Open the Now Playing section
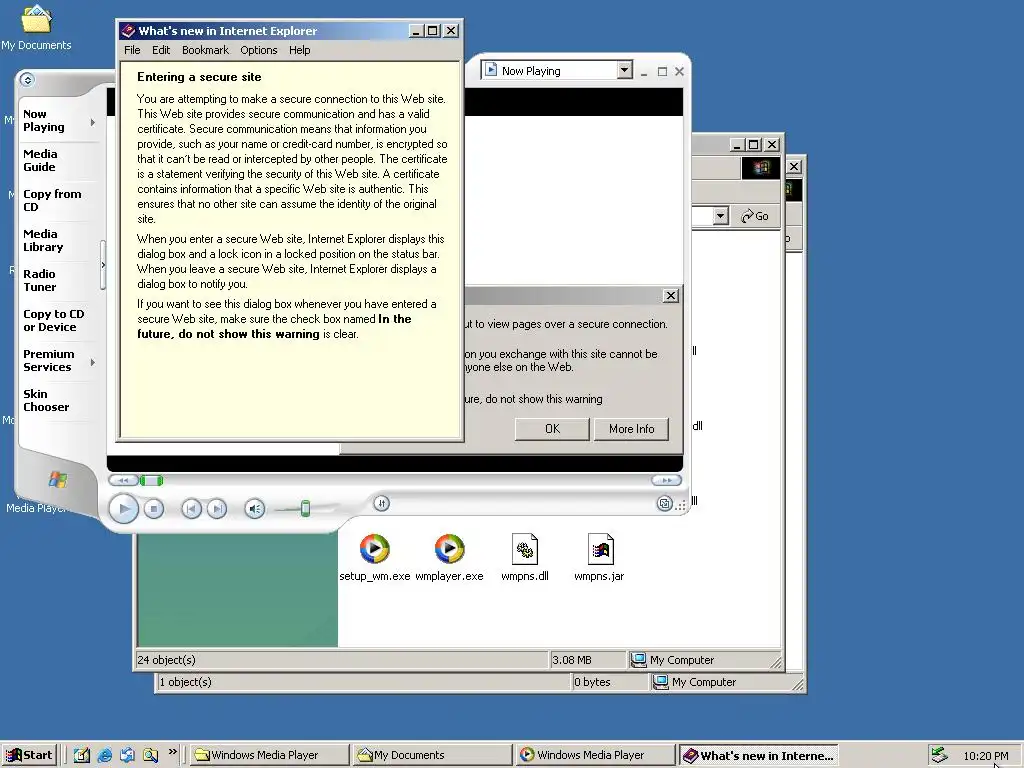The height and width of the screenshot is (768, 1024). (x=44, y=121)
